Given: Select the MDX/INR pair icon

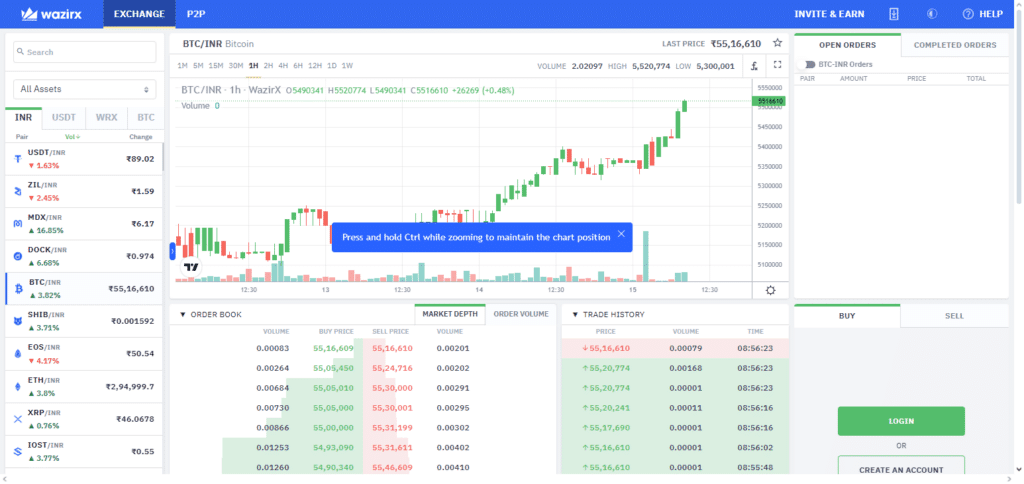Looking at the screenshot, I should [18, 224].
